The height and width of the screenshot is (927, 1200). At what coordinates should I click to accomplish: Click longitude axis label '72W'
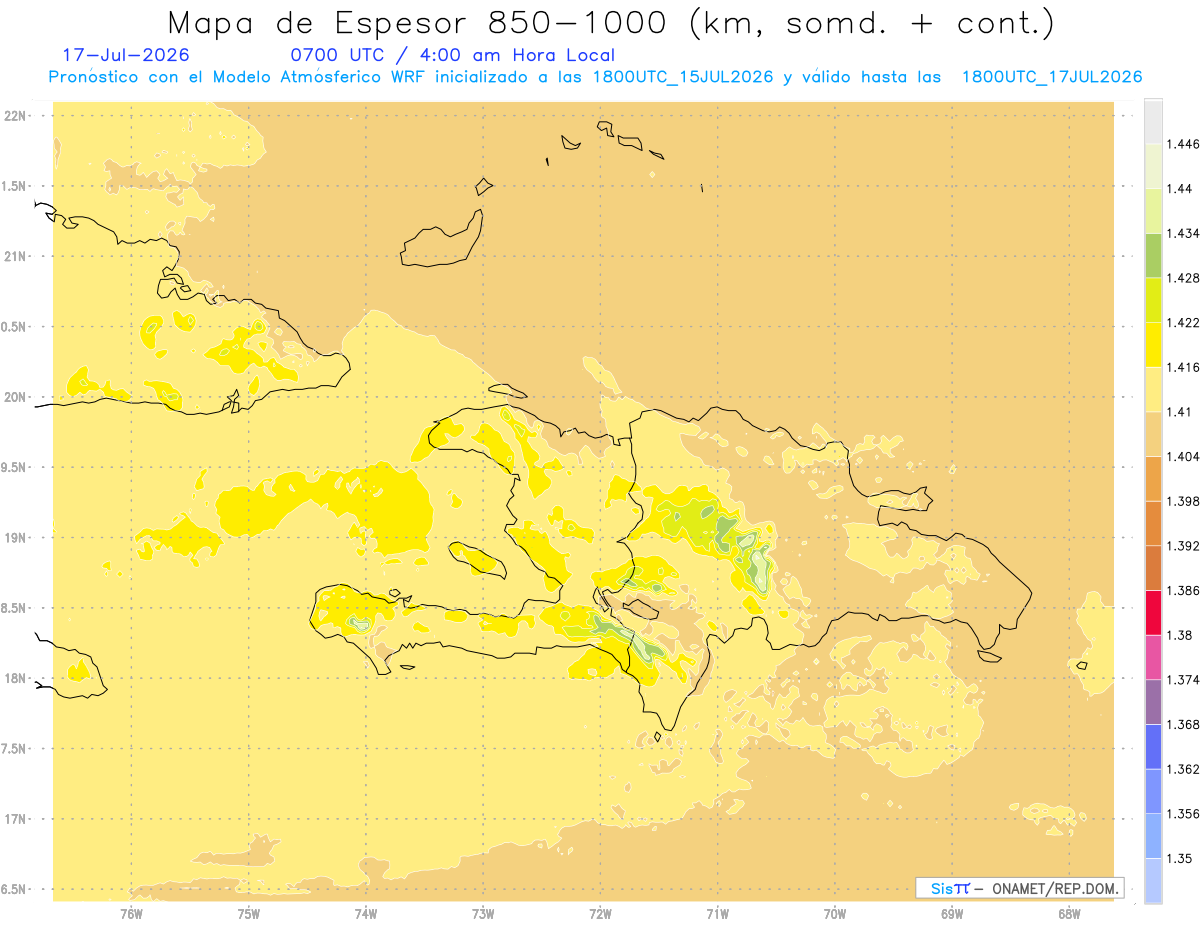point(600,914)
